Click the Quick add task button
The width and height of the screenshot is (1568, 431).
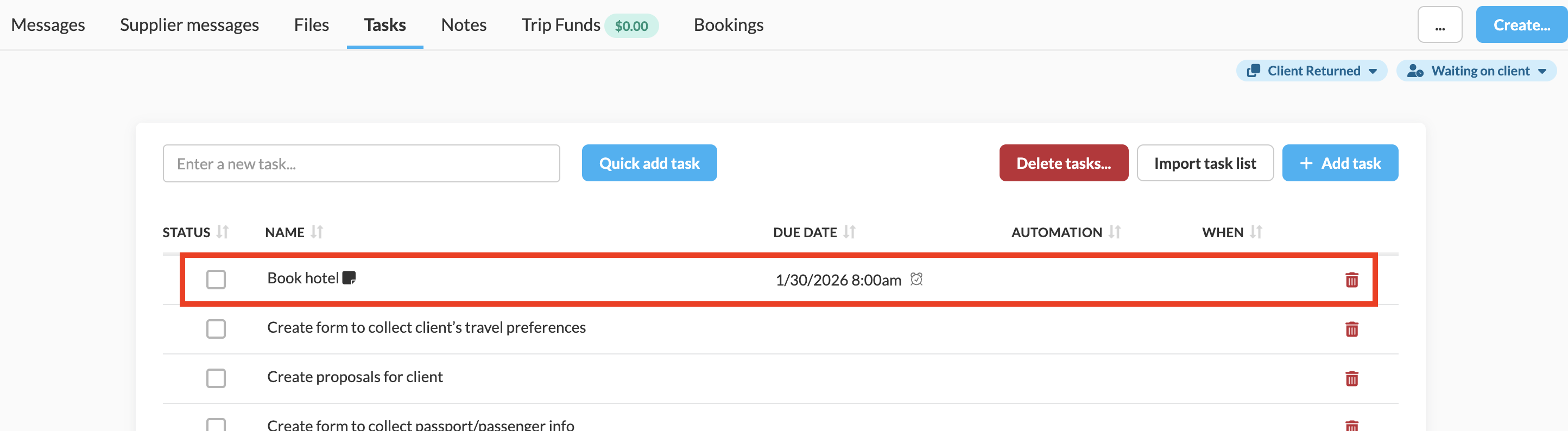pyautogui.click(x=649, y=163)
